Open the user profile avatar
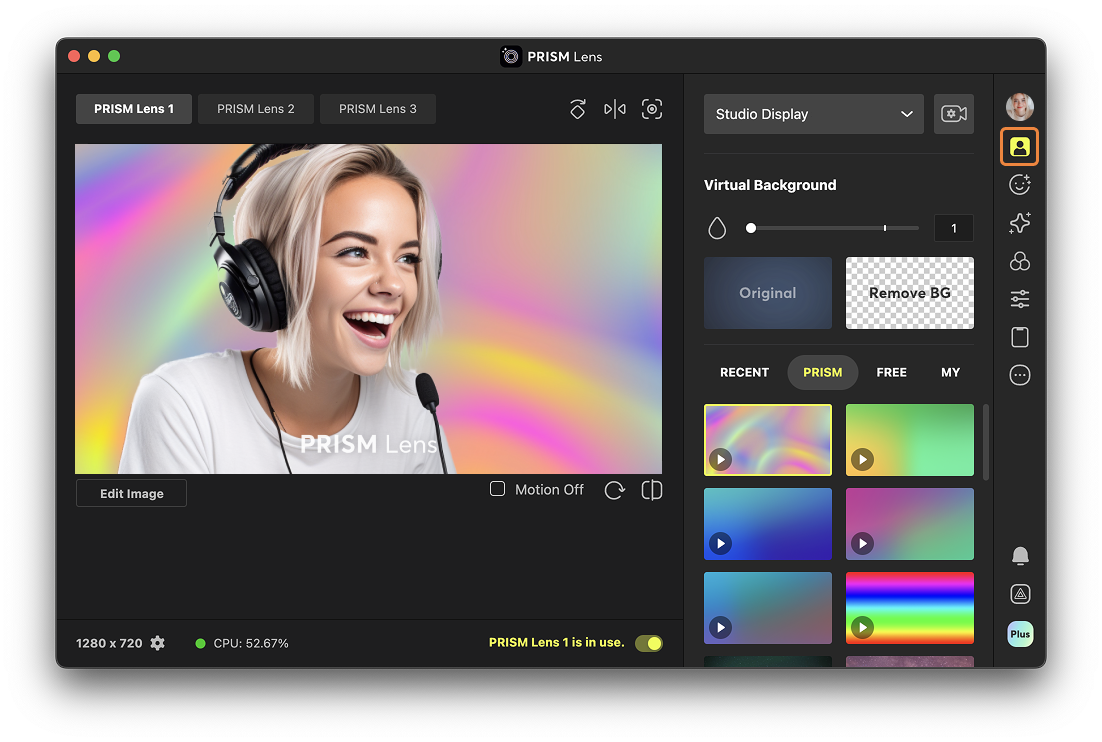Image resolution: width=1102 pixels, height=742 pixels. click(x=1020, y=107)
